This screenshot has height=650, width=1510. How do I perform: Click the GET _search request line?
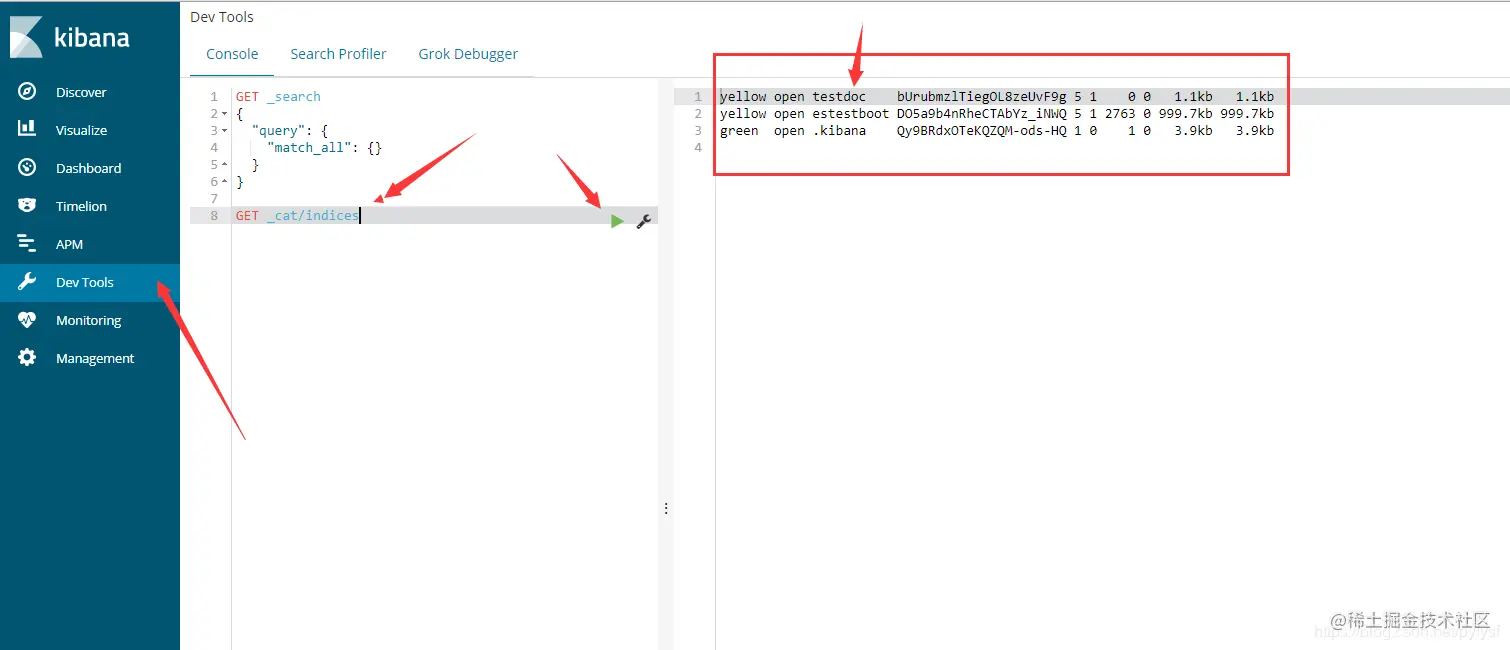click(x=278, y=97)
